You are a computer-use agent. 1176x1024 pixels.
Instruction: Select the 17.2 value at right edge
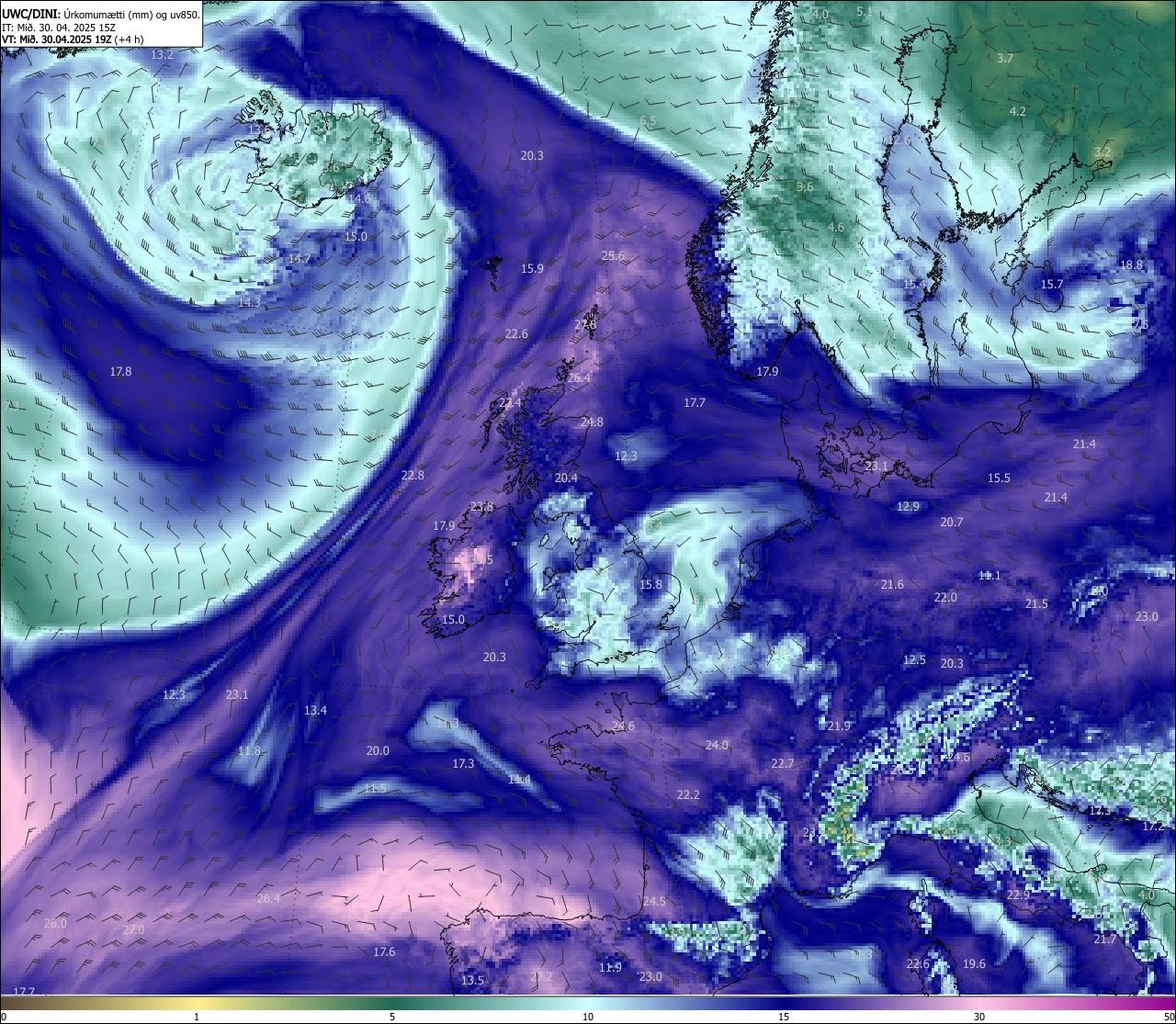point(1152,827)
